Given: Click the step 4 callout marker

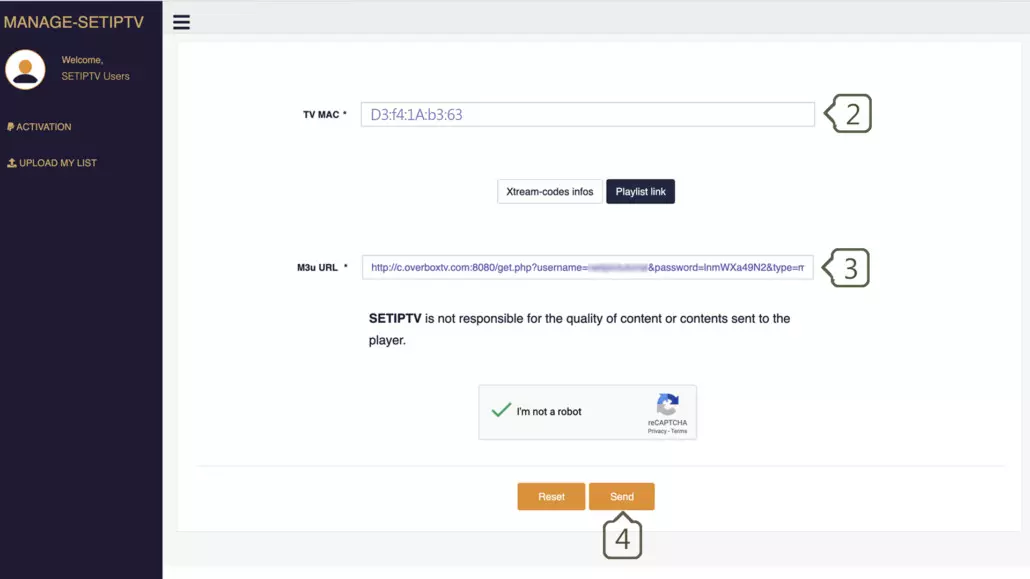Looking at the screenshot, I should click(x=622, y=537).
